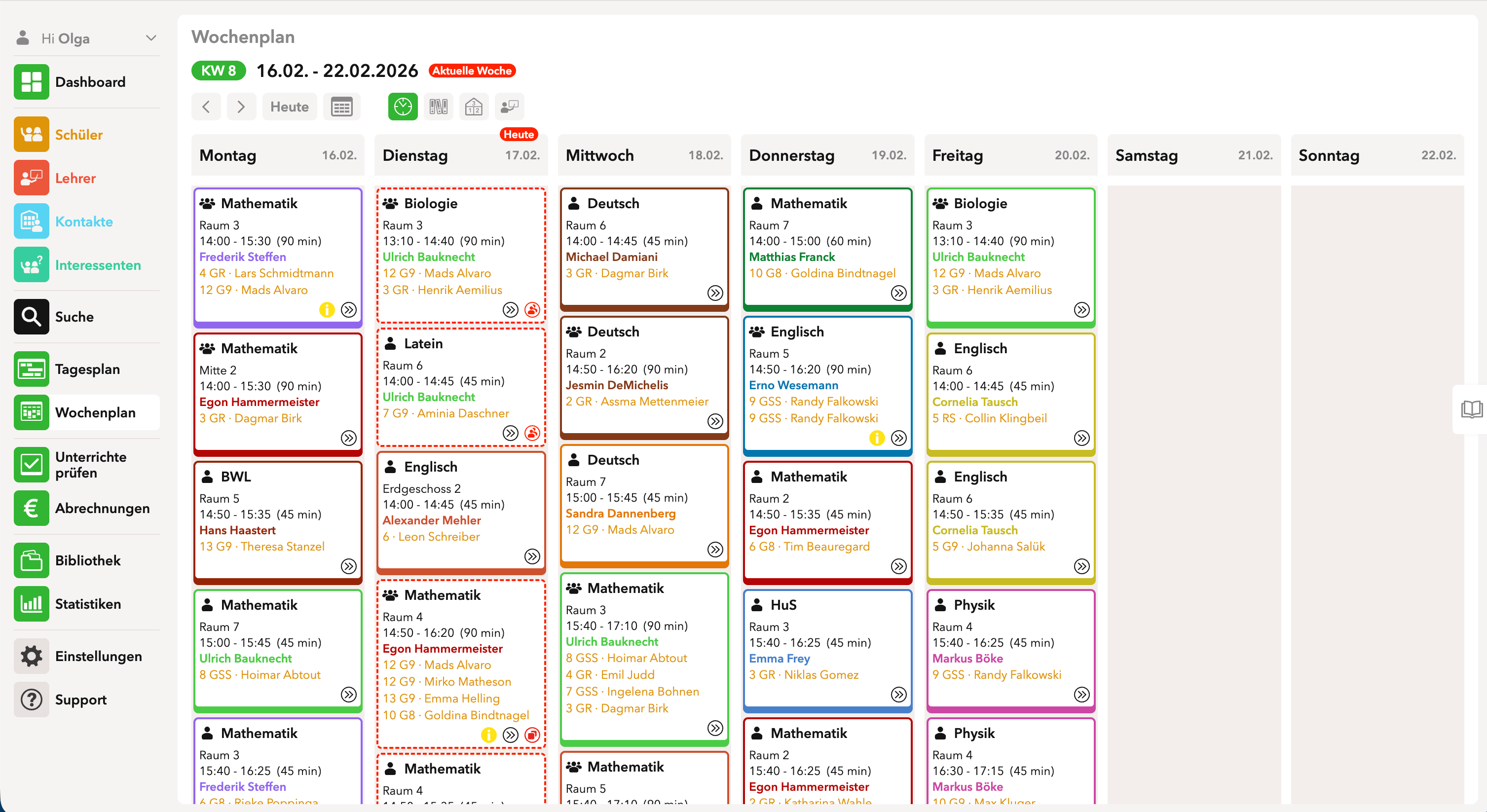Open Tagesplan in the sidebar
The image size is (1487, 812).
(87, 369)
